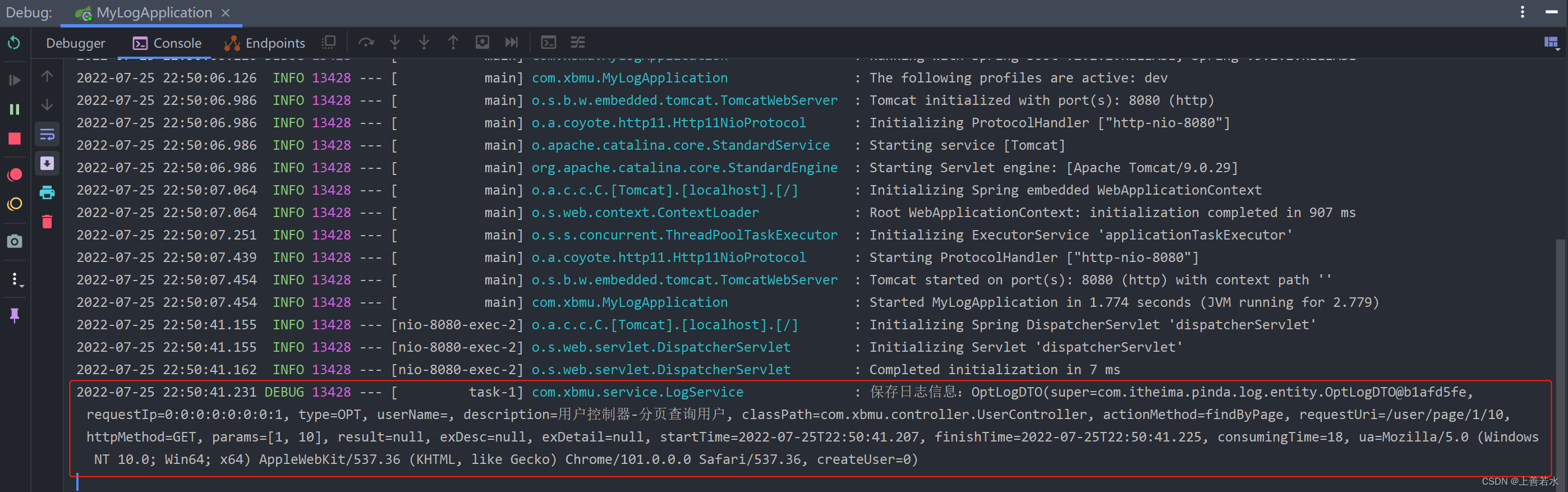The image size is (1568, 492).
Task: Move up the stack trace arrow
Action: point(47,76)
